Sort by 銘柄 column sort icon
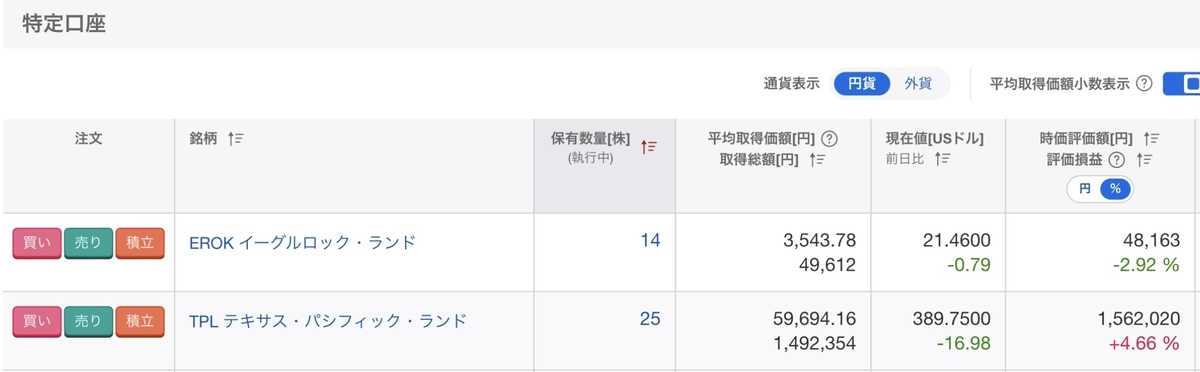Screen dimensions: 1200x372 coord(236,139)
